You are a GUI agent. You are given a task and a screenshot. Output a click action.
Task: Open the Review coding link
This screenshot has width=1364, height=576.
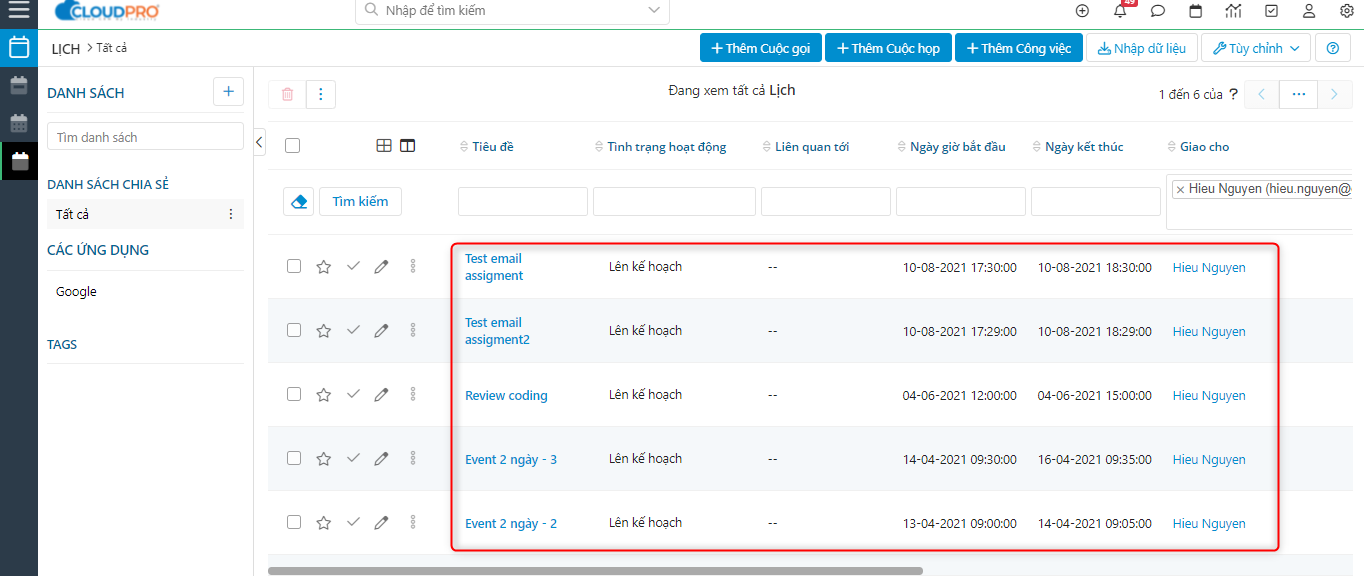click(506, 396)
